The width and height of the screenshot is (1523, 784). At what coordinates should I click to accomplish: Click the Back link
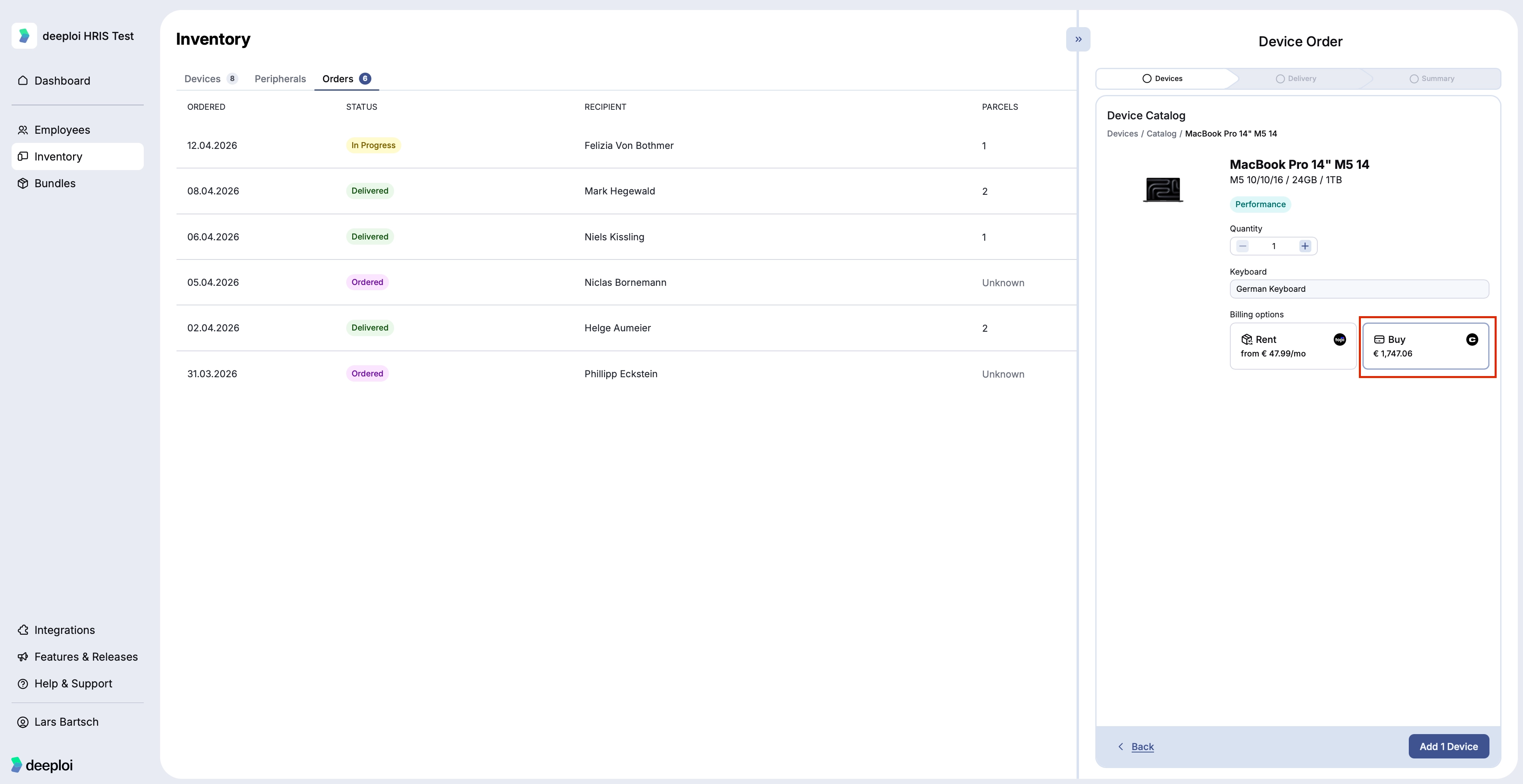click(x=1142, y=747)
